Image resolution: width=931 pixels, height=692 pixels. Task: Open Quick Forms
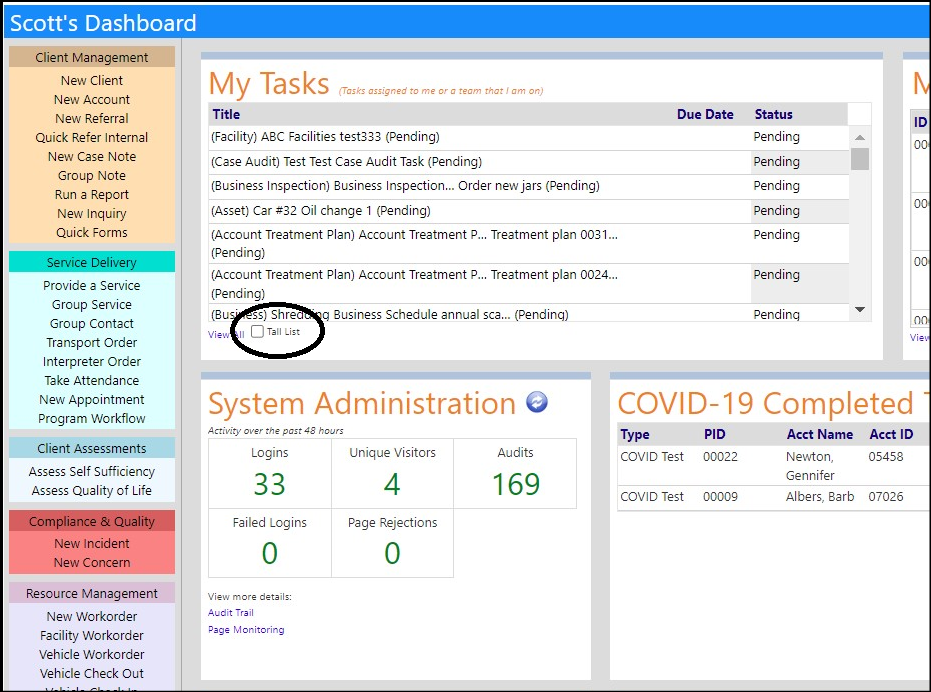(92, 232)
